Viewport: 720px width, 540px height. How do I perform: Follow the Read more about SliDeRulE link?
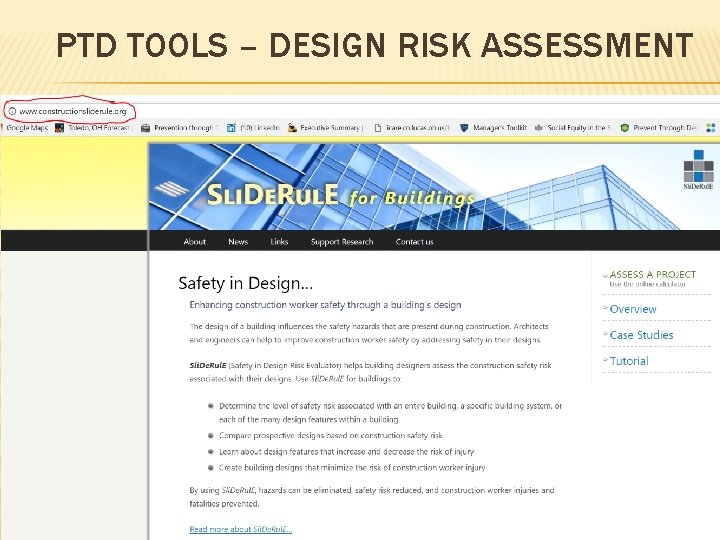241,529
